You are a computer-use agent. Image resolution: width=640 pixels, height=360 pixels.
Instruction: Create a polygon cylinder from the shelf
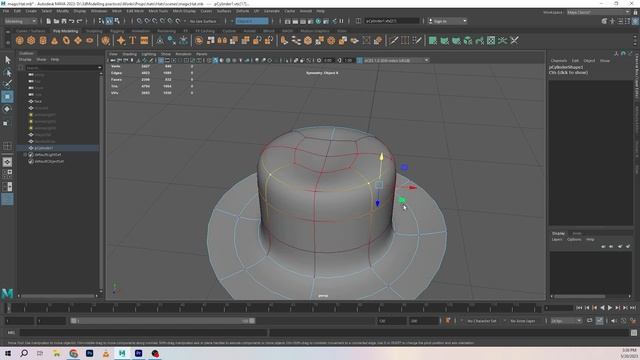pyautogui.click(x=43, y=40)
